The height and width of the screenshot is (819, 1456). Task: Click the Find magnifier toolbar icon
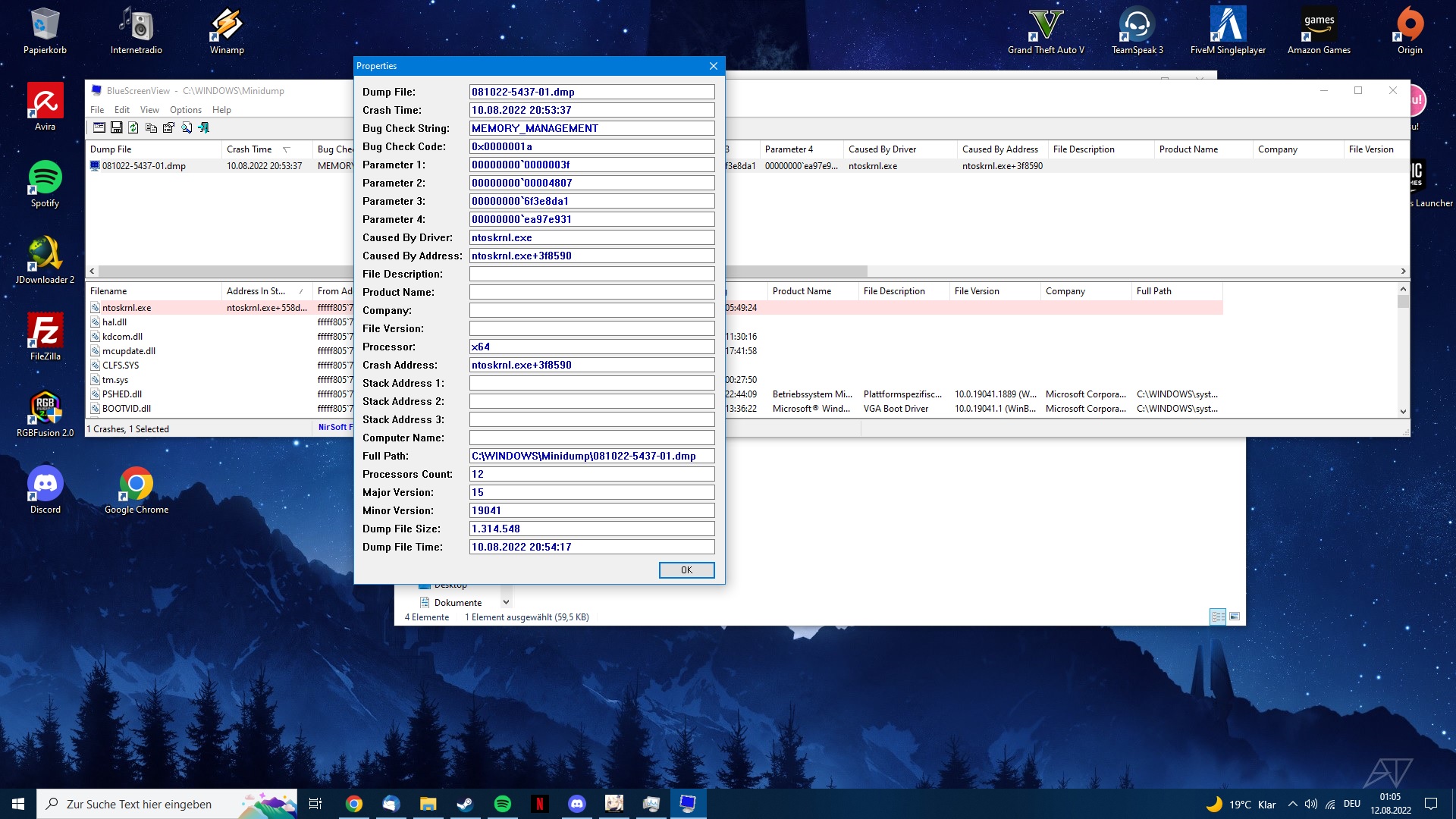tap(187, 127)
